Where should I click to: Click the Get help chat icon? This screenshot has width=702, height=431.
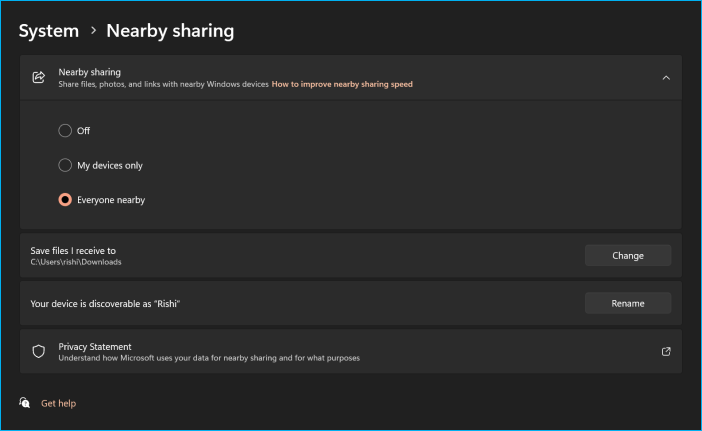coord(25,403)
